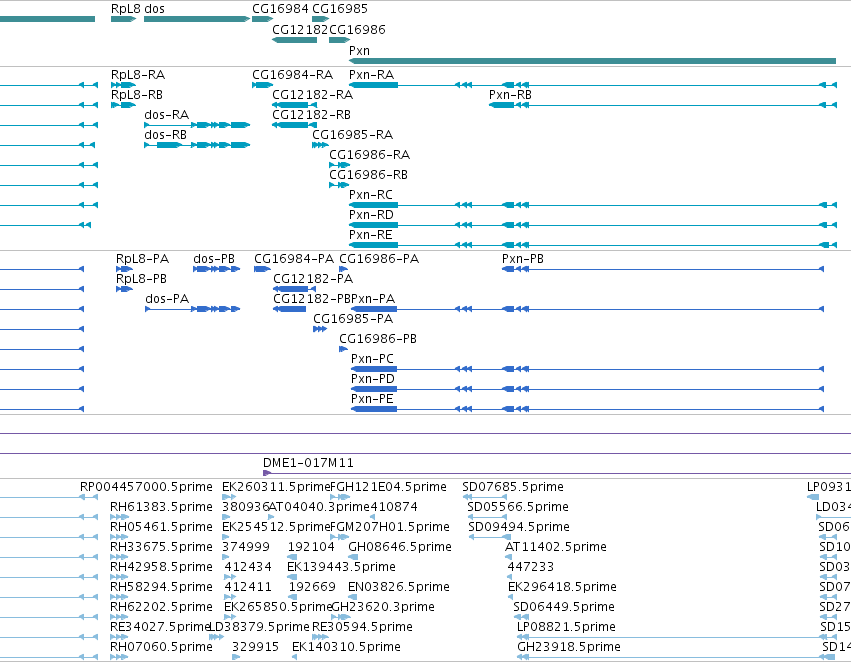Select the 374999 EST label

tap(246, 547)
